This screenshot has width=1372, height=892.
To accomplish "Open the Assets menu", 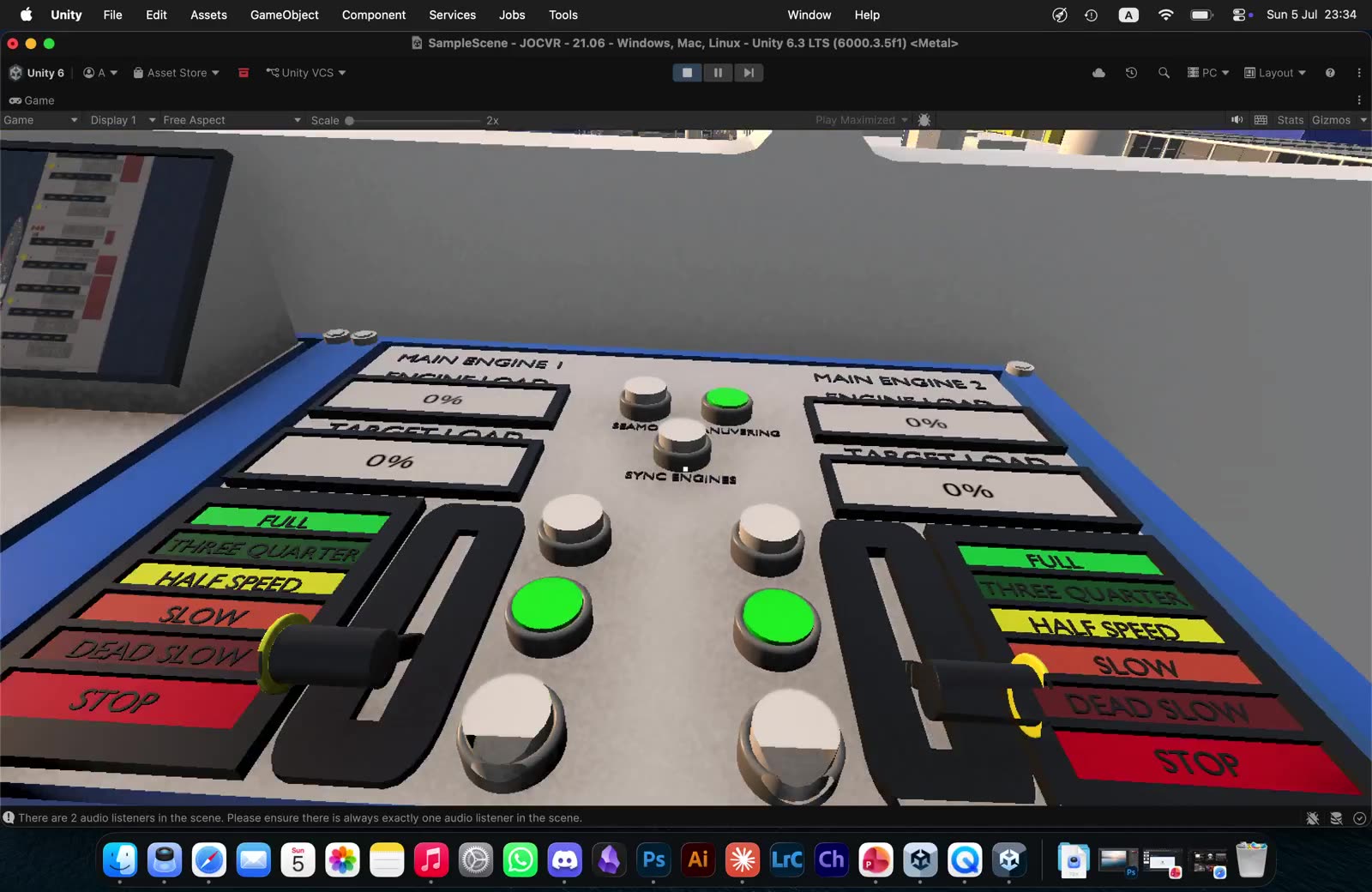I will [x=208, y=15].
